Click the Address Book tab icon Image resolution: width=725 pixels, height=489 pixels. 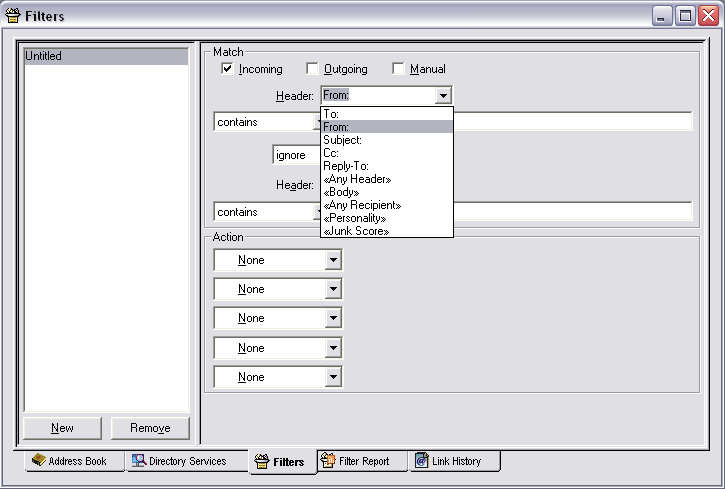(x=38, y=461)
